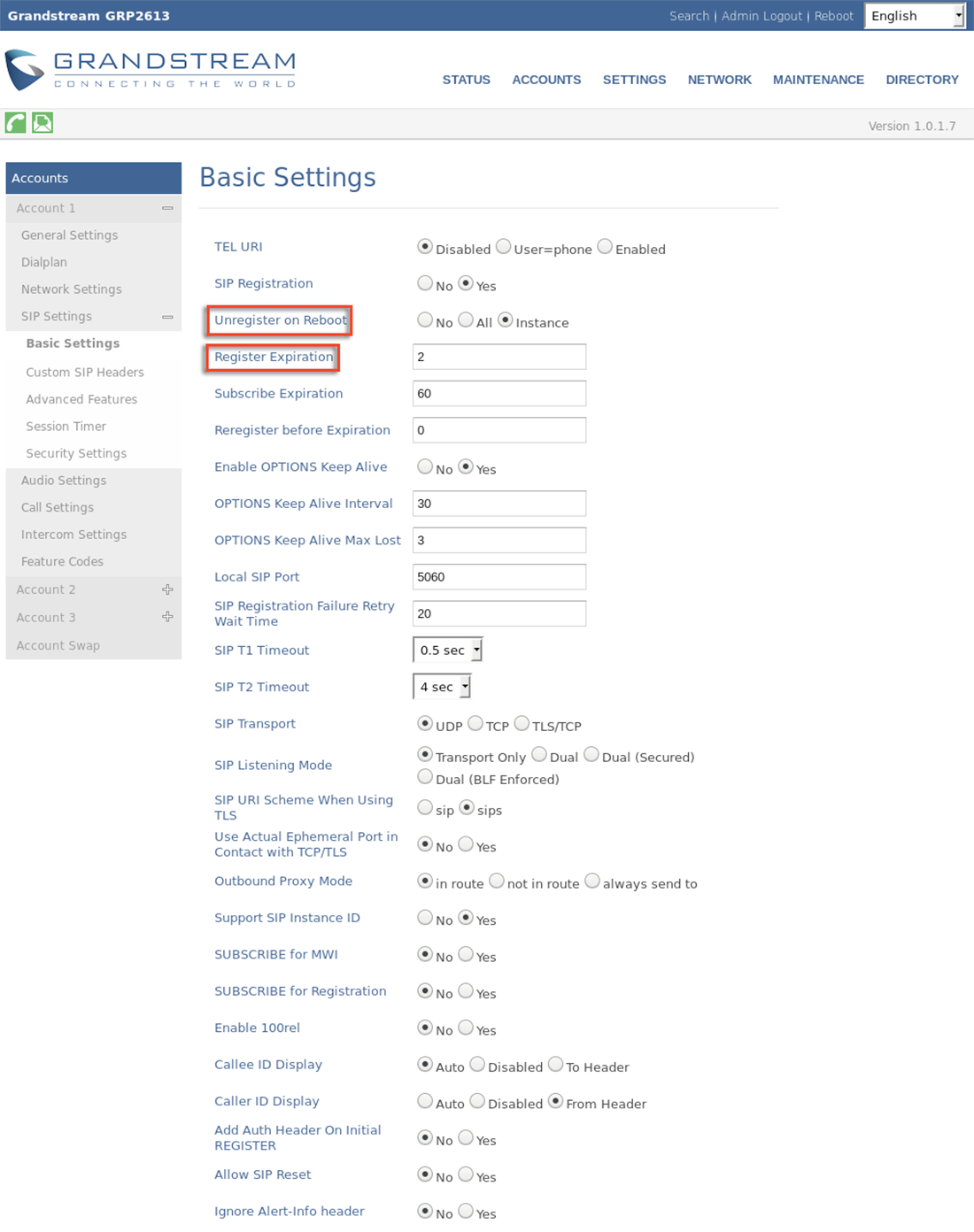The image size is (974, 1232).
Task: Select Dual (BLF Enforced) listening mode
Action: click(425, 777)
